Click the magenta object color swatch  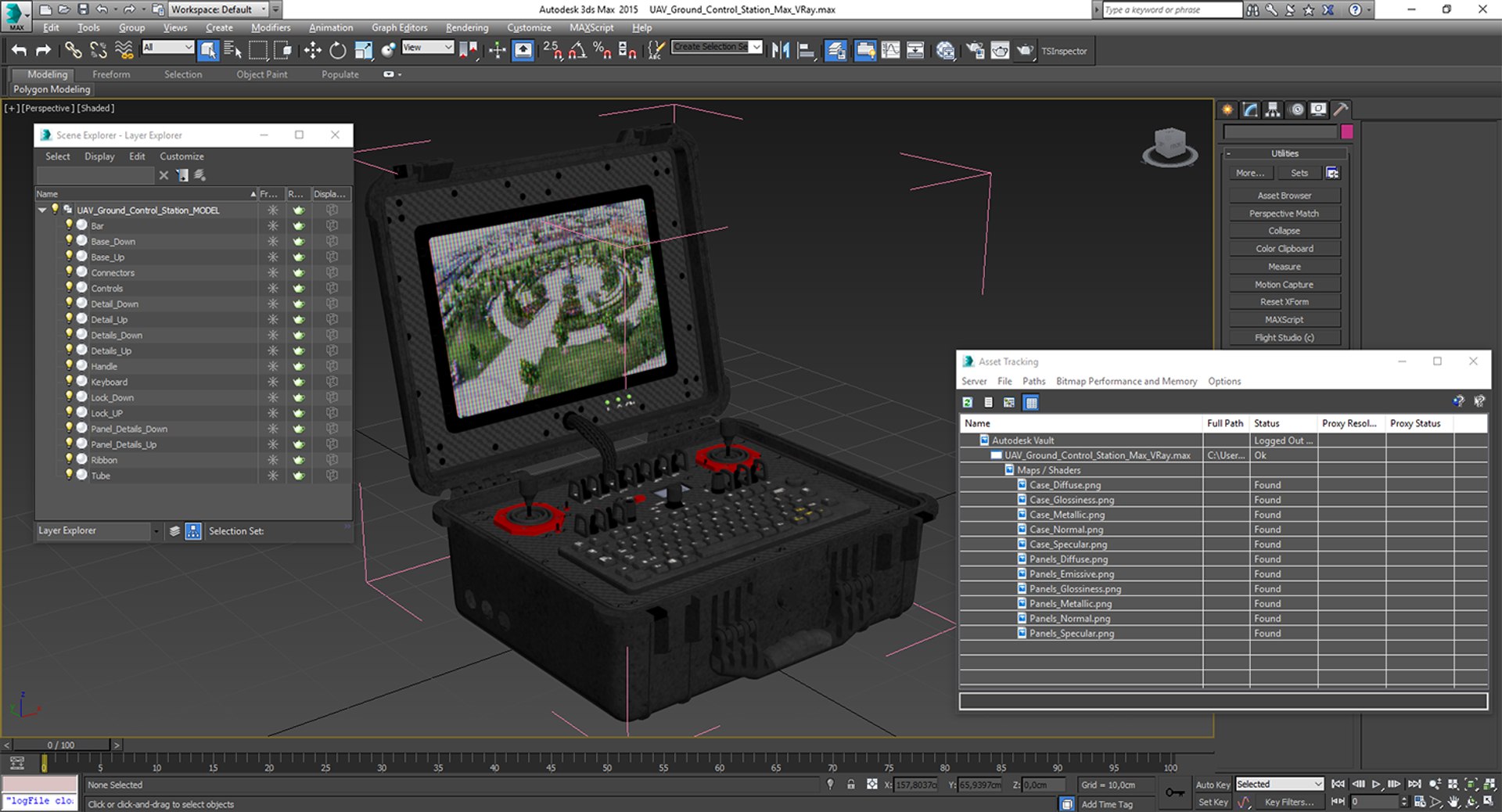pos(1346,131)
